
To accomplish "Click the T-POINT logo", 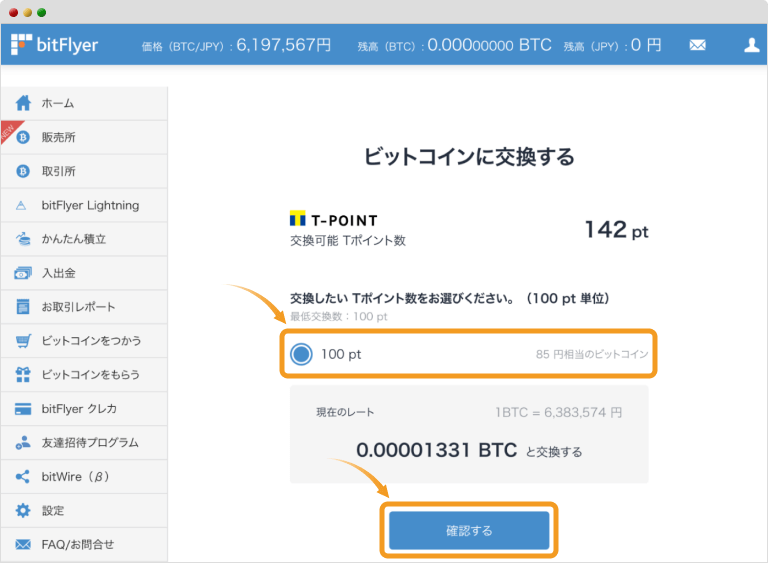I will (x=334, y=220).
